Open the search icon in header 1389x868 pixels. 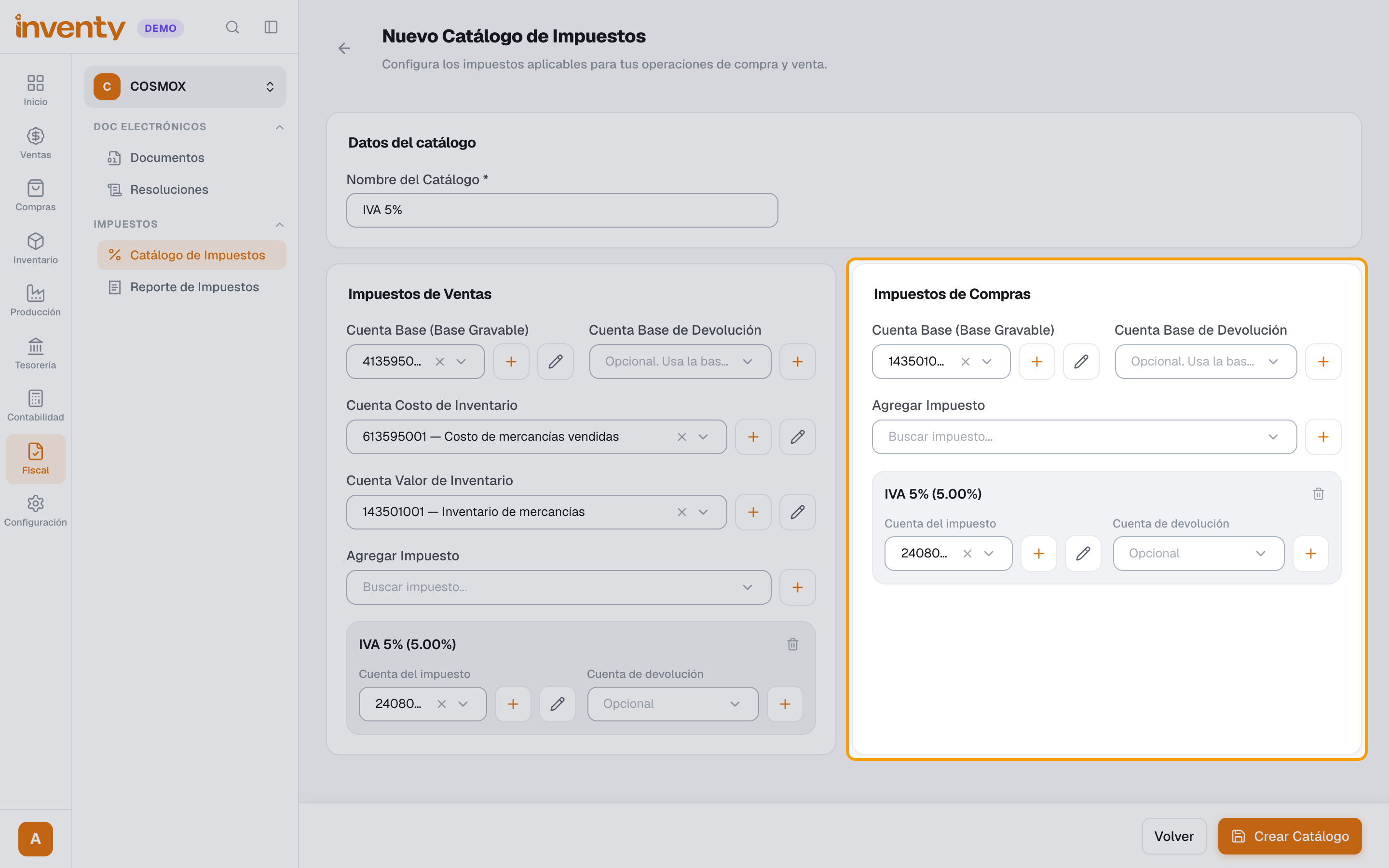pos(232,27)
